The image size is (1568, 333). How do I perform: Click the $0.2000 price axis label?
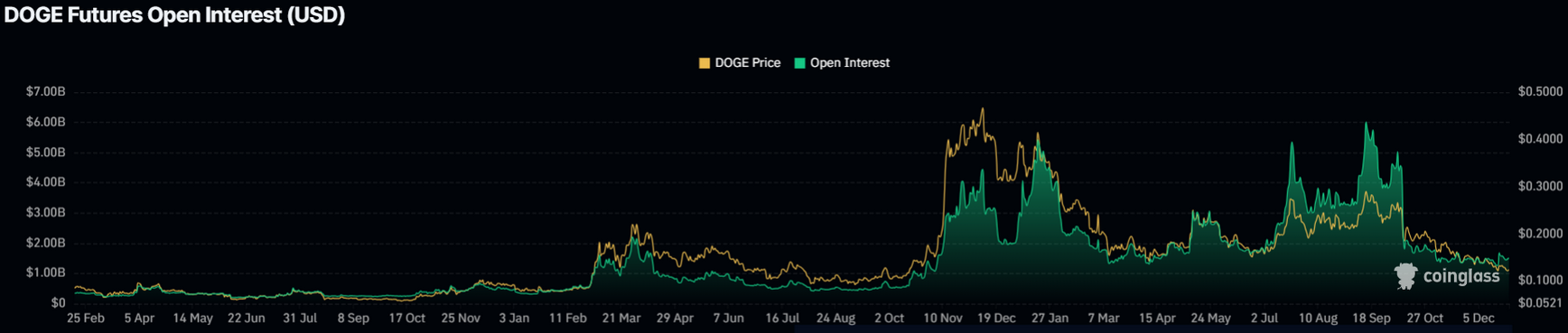point(1540,234)
